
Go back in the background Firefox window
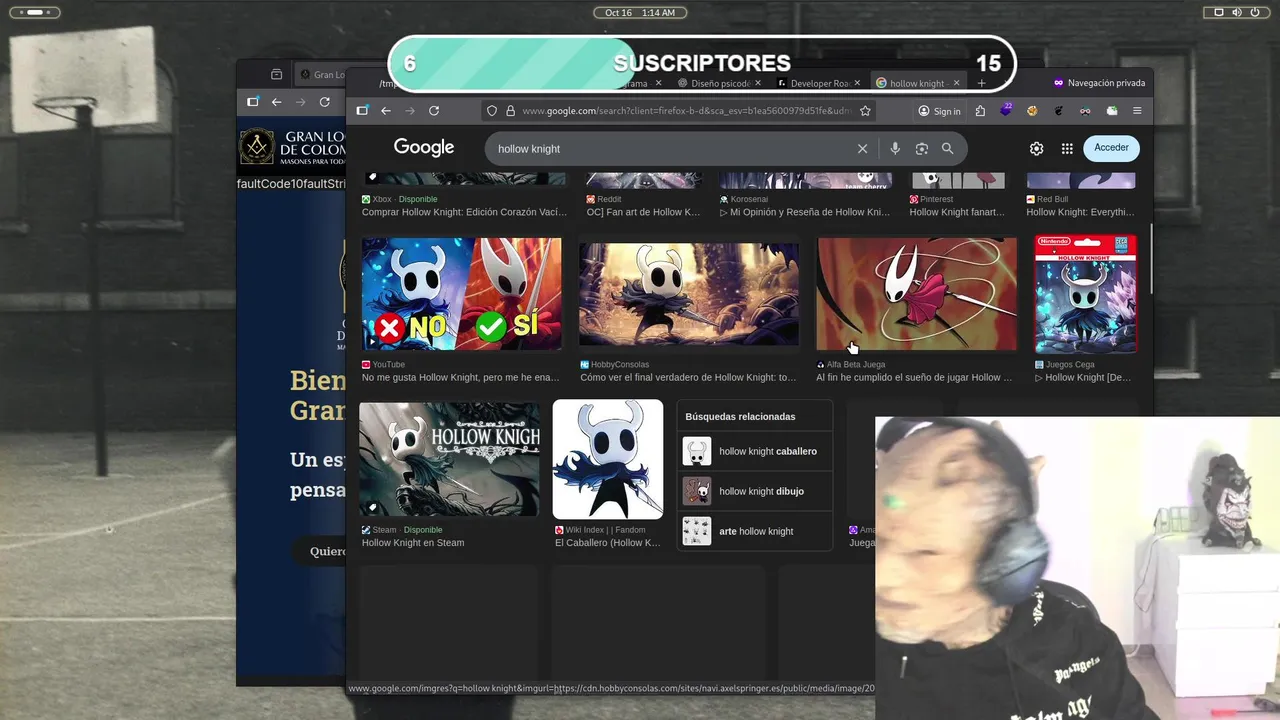(x=276, y=102)
